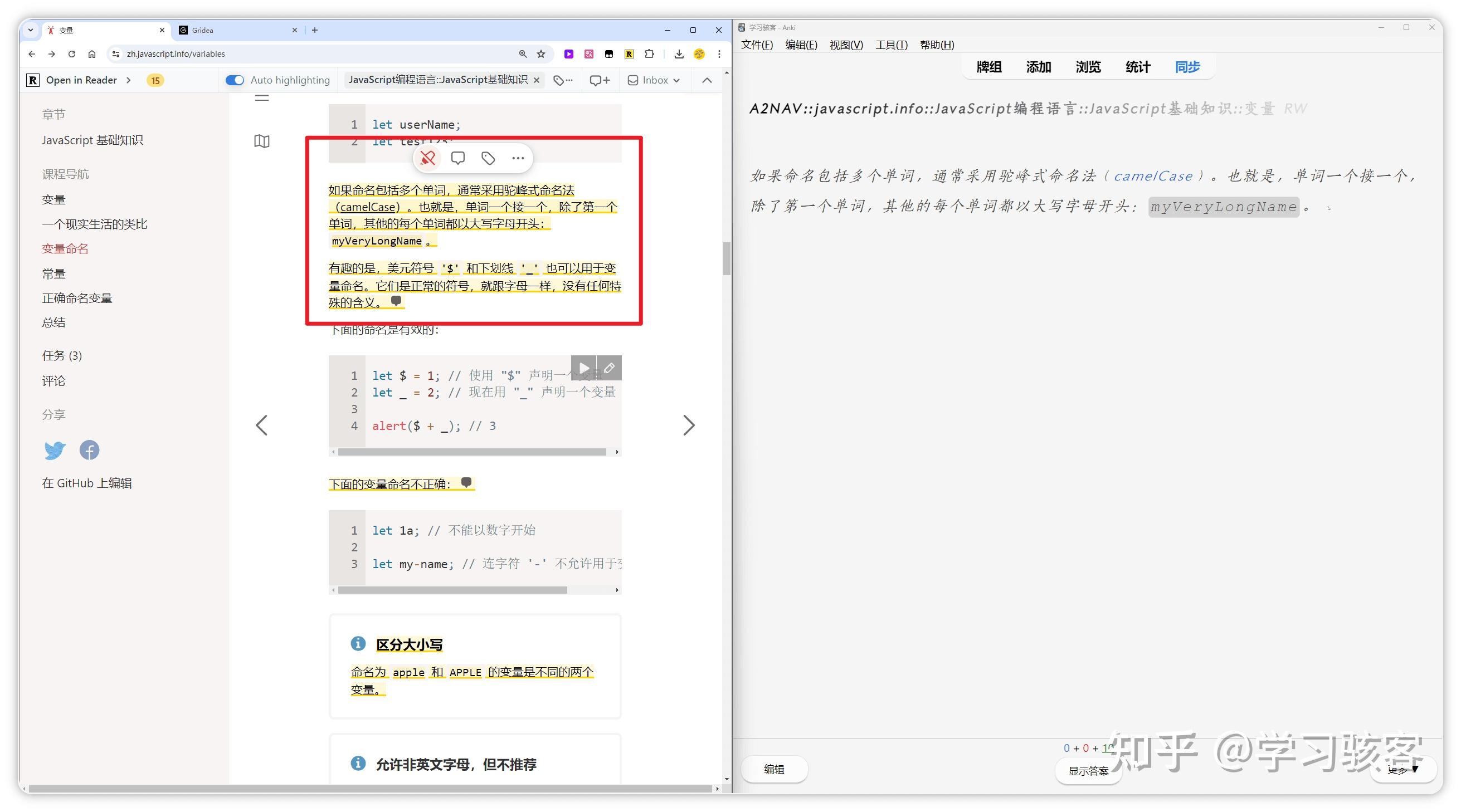1461x812 pixels.
Task: Switch to Anki's 浏览 tab
Action: [x=1087, y=66]
